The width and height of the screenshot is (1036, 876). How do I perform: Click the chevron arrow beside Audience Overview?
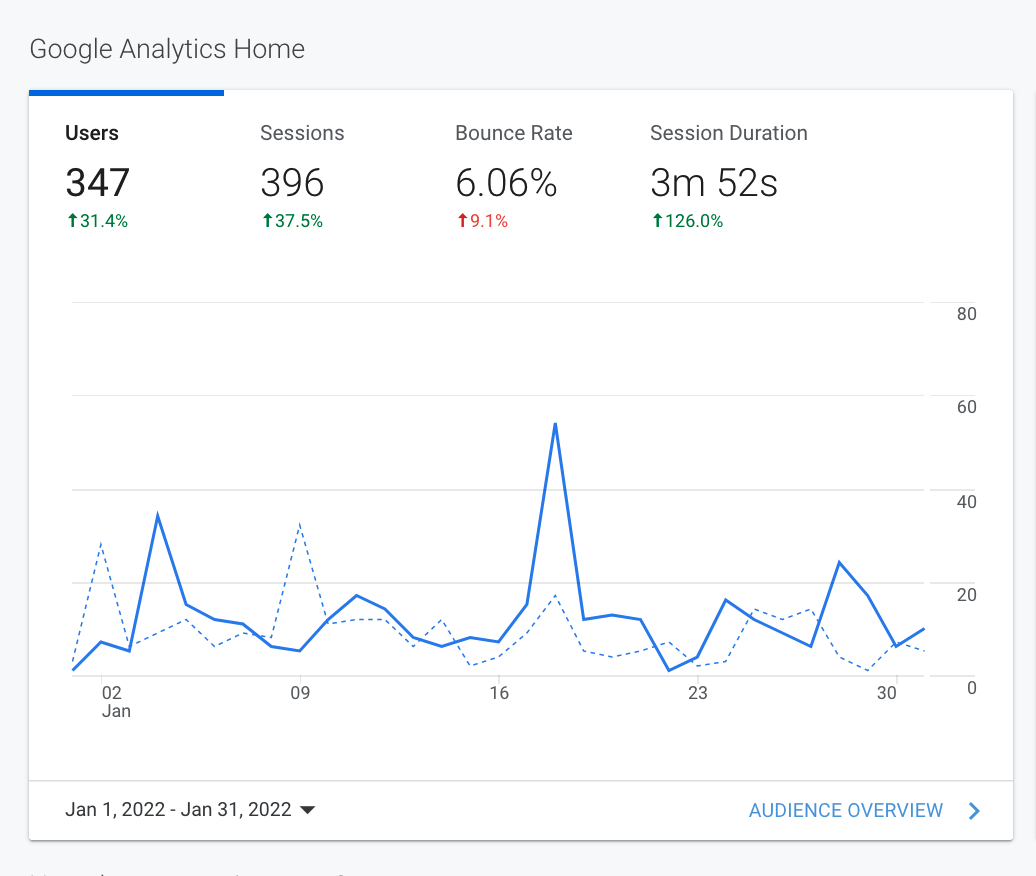click(974, 811)
